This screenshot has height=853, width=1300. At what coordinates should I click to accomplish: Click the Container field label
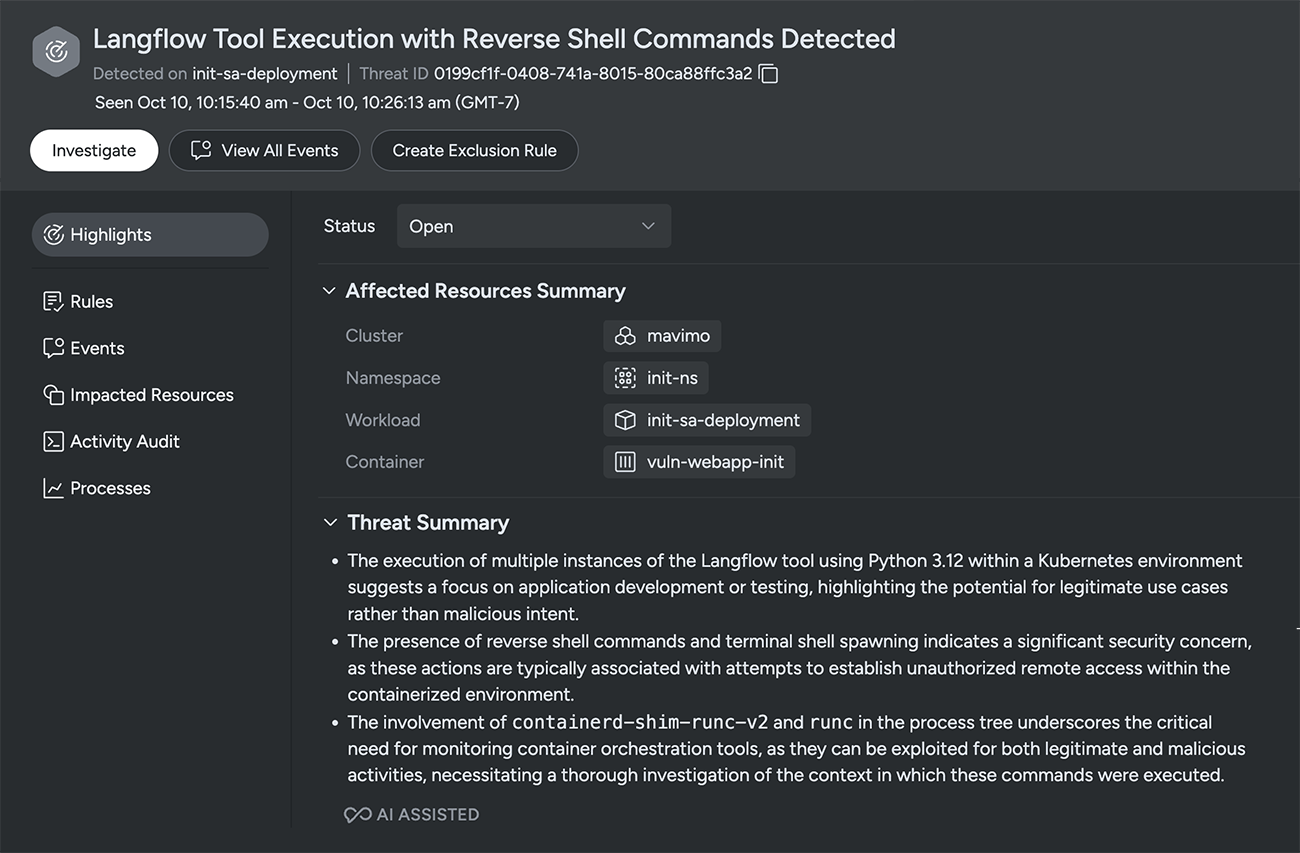[x=385, y=462]
